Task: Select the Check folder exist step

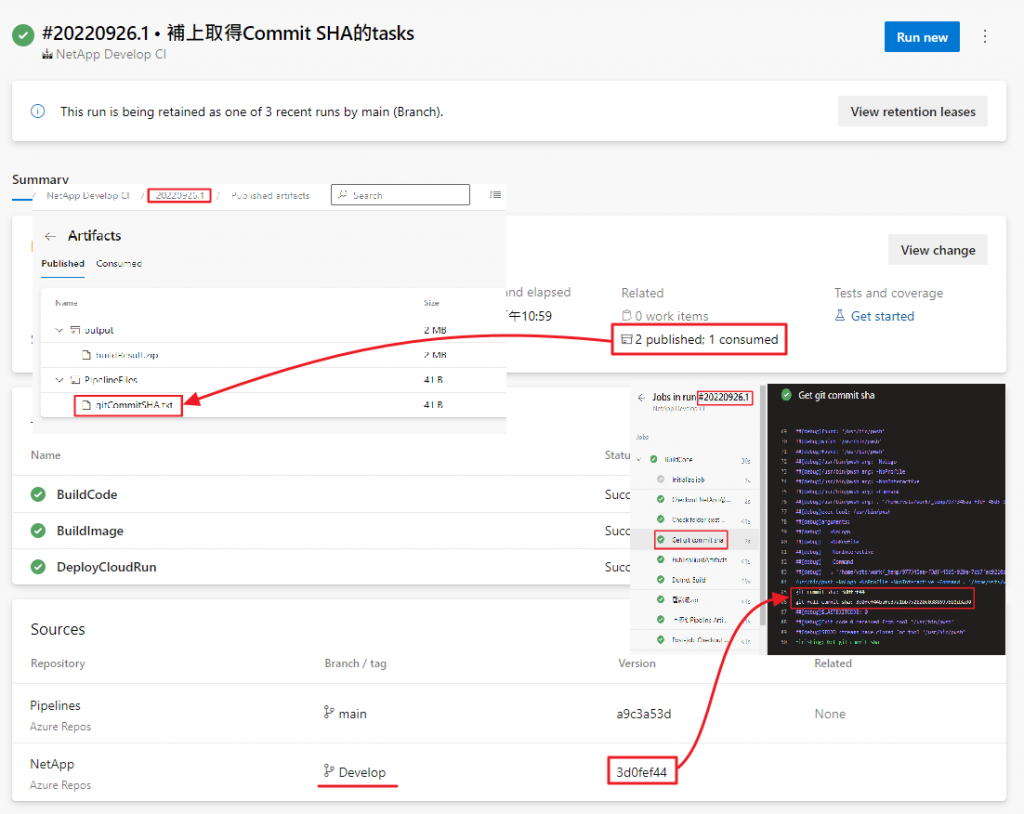Action: pos(696,520)
